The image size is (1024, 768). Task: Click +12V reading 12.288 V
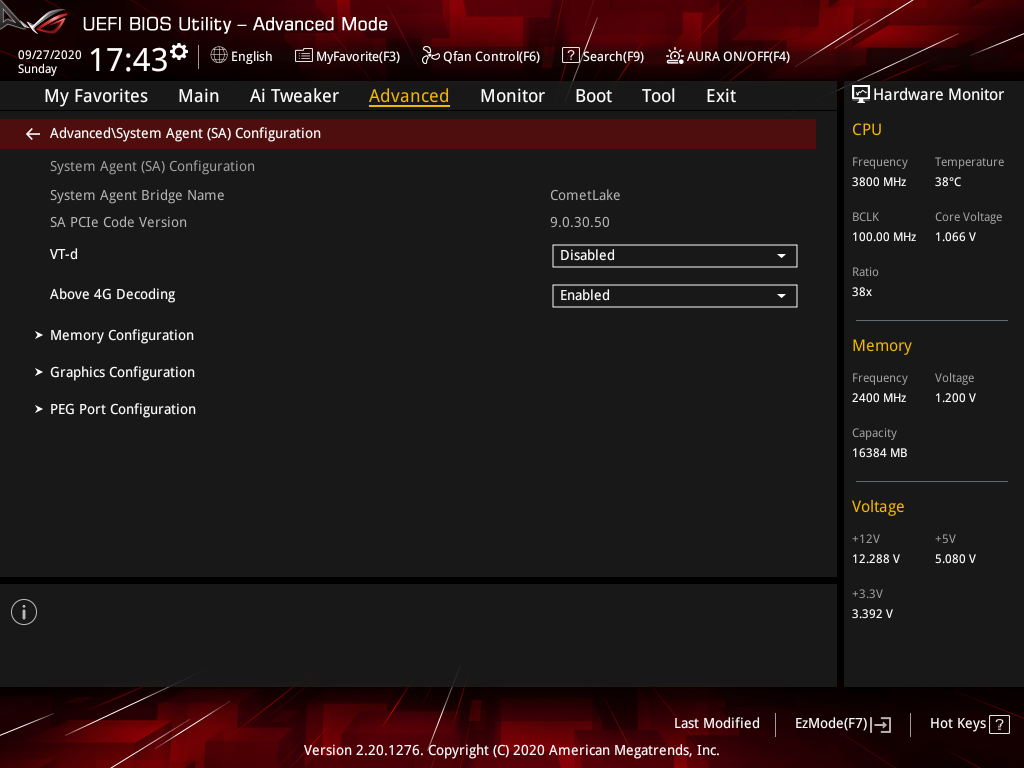tap(875, 559)
